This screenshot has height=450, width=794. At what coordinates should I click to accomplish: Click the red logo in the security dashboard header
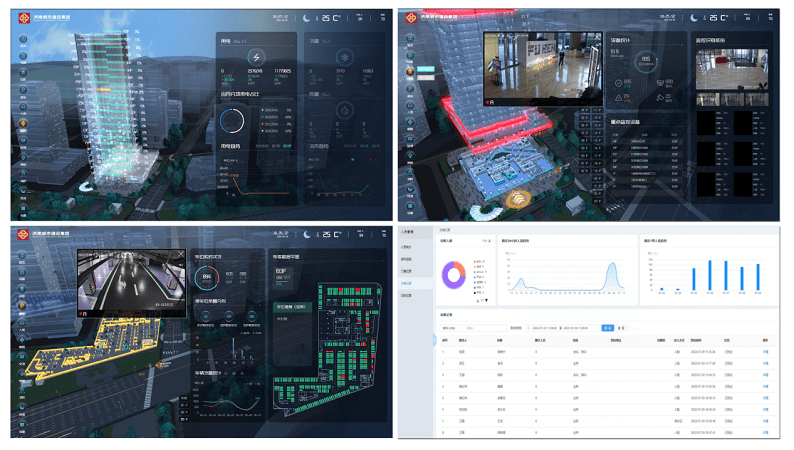point(411,18)
